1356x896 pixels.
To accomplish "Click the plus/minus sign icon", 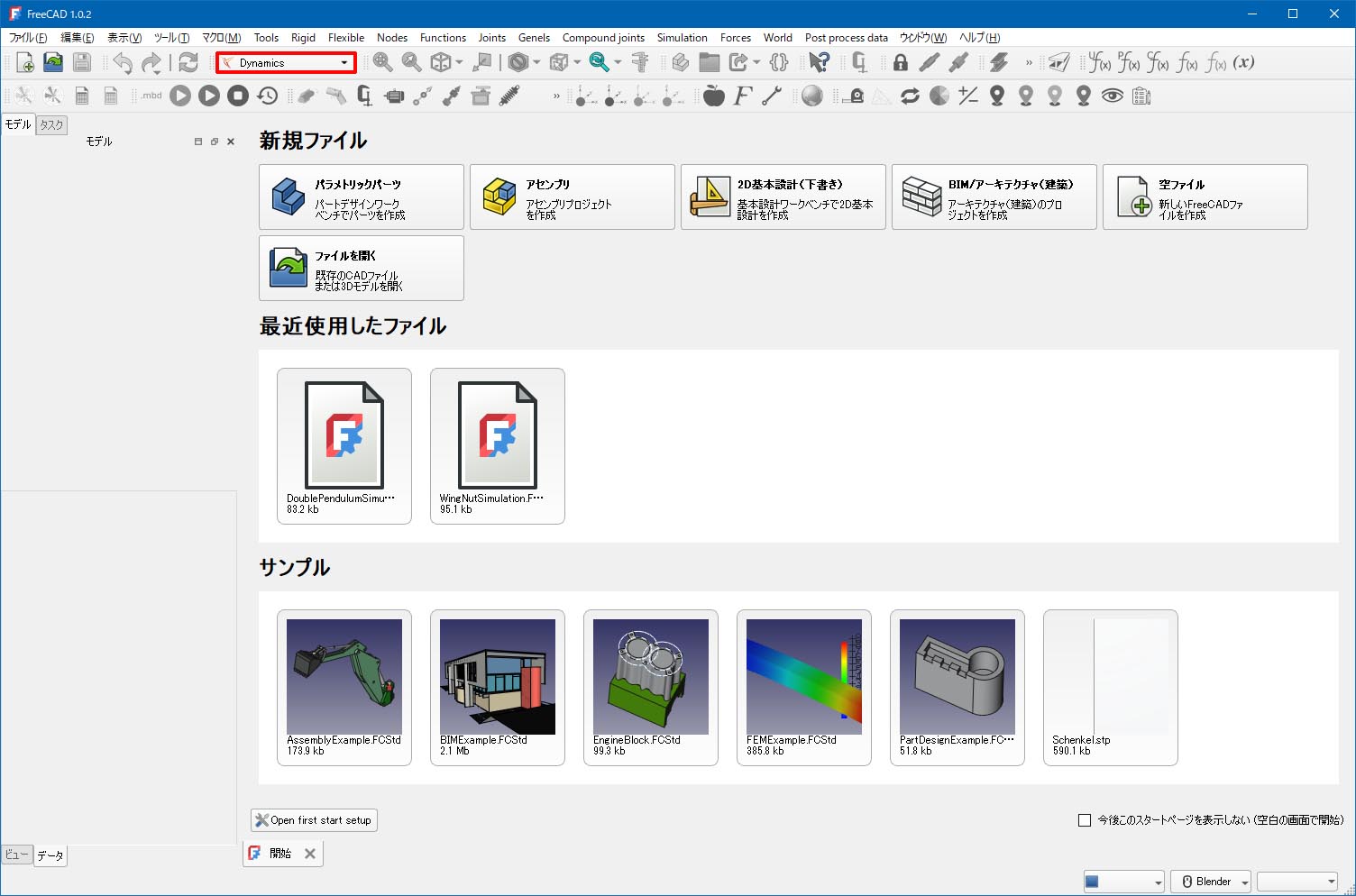I will (968, 96).
